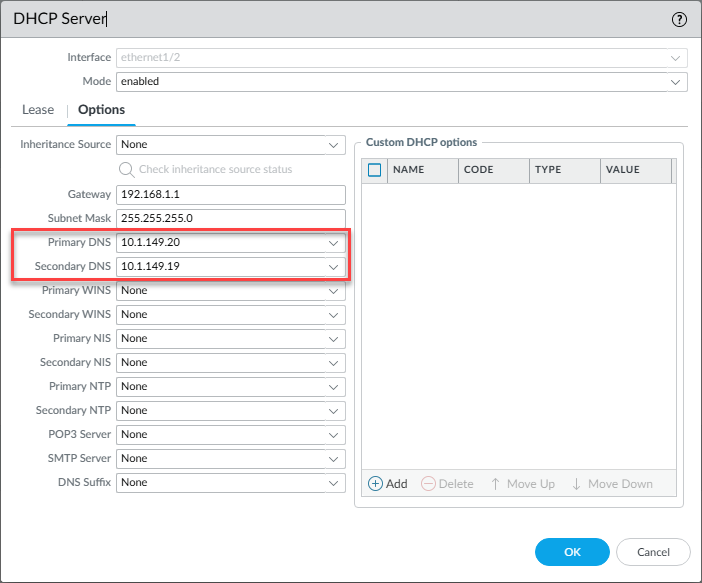Open the Primary WINS dropdown
The image size is (702, 583).
(x=333, y=291)
